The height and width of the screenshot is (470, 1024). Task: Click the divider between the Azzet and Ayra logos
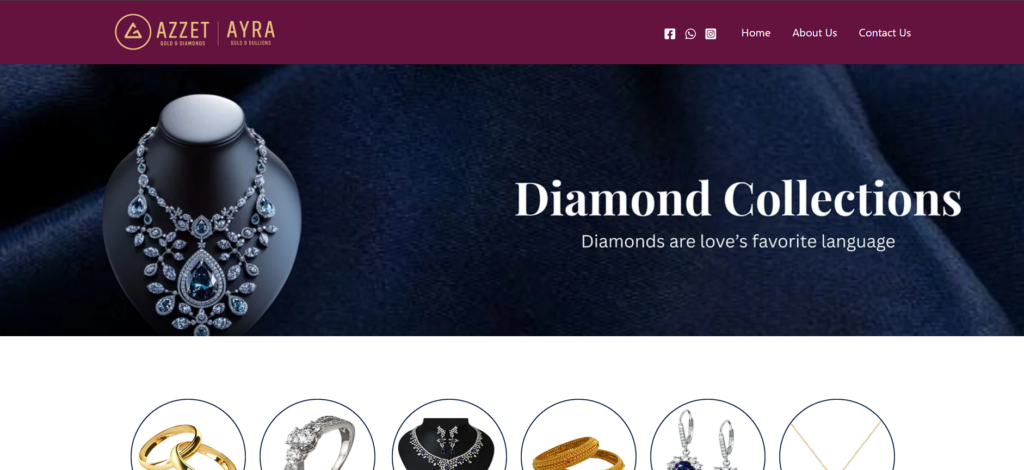tap(218, 33)
